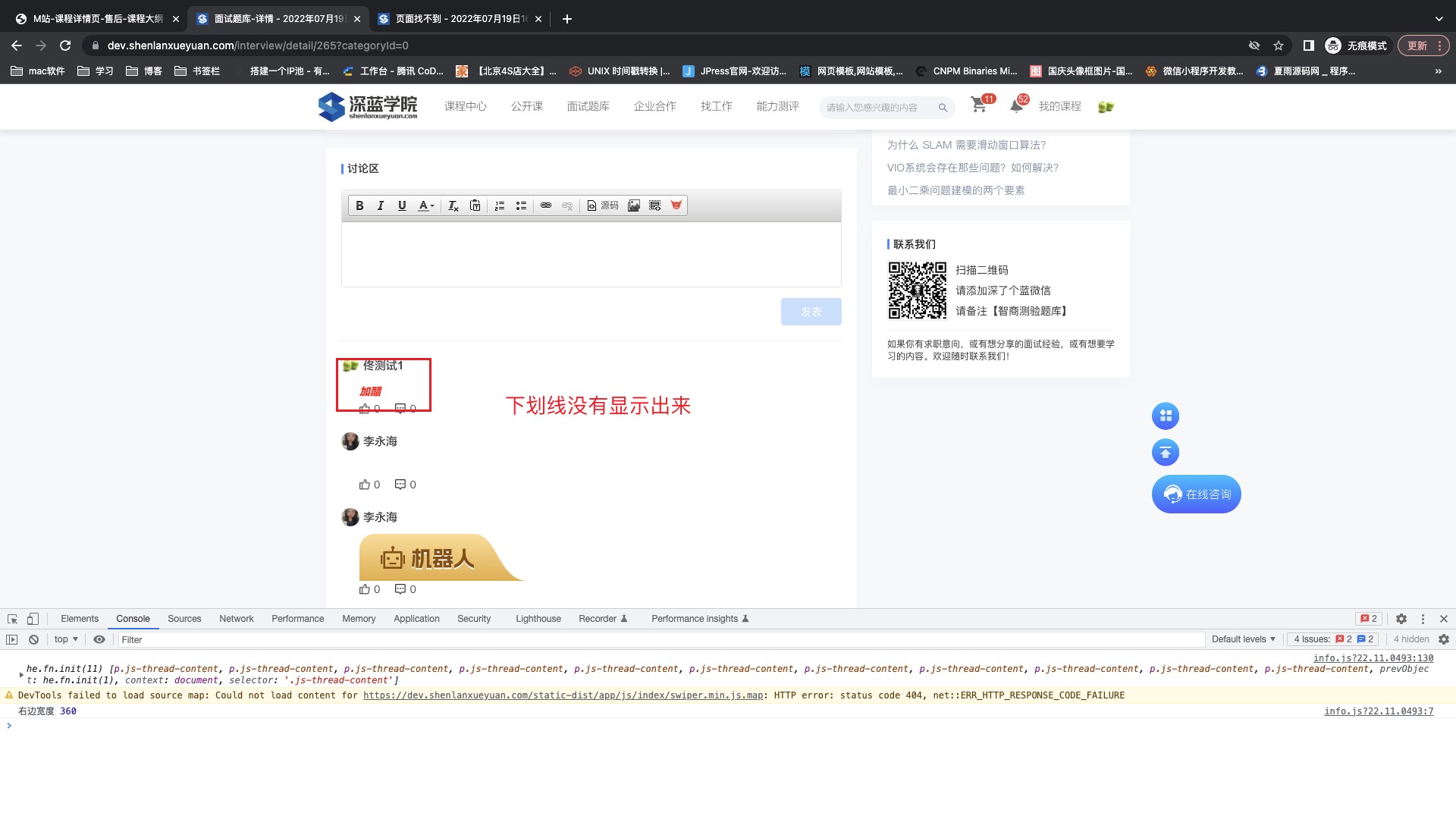Click the insert code snippet icon
The width and height of the screenshot is (1456, 819).
pos(655,206)
